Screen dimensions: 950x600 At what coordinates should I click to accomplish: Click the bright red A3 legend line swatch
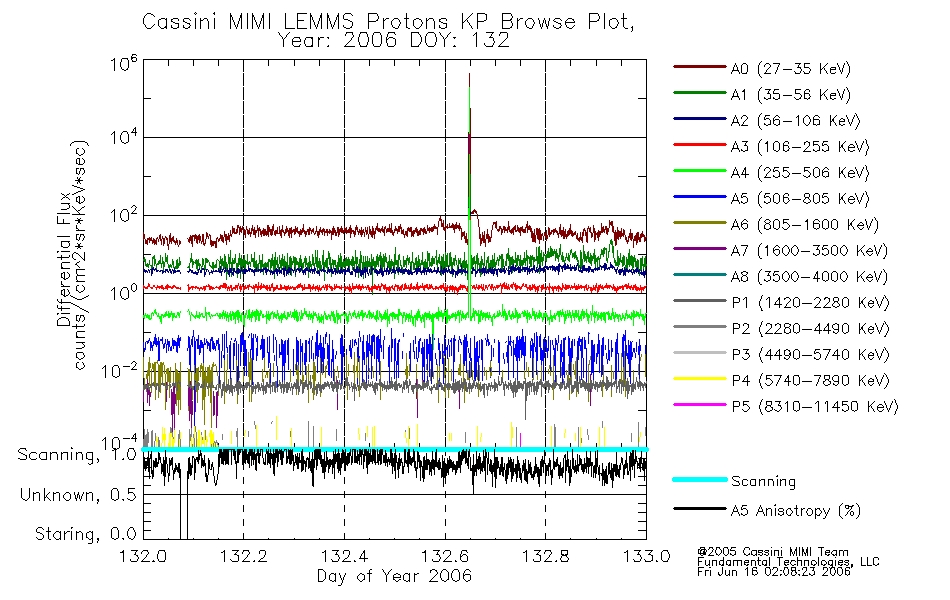click(700, 145)
